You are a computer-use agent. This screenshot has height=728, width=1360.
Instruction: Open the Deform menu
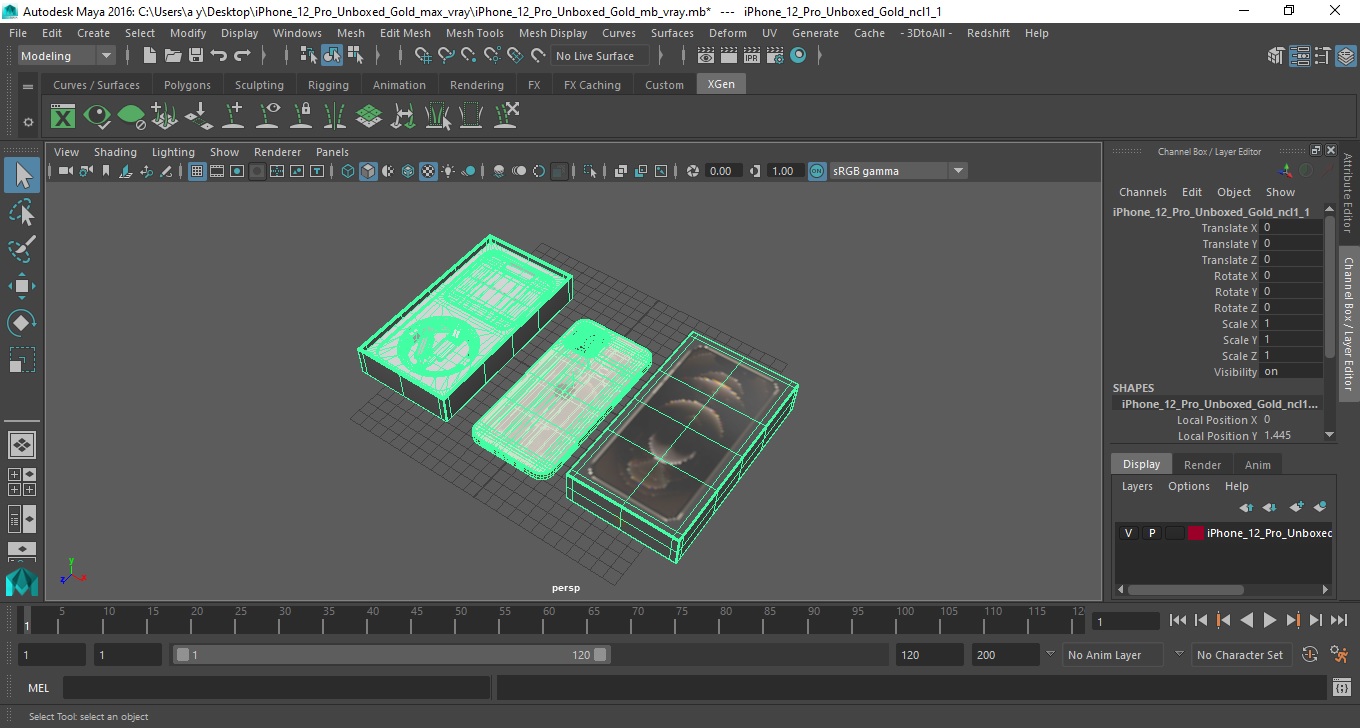pyautogui.click(x=727, y=33)
